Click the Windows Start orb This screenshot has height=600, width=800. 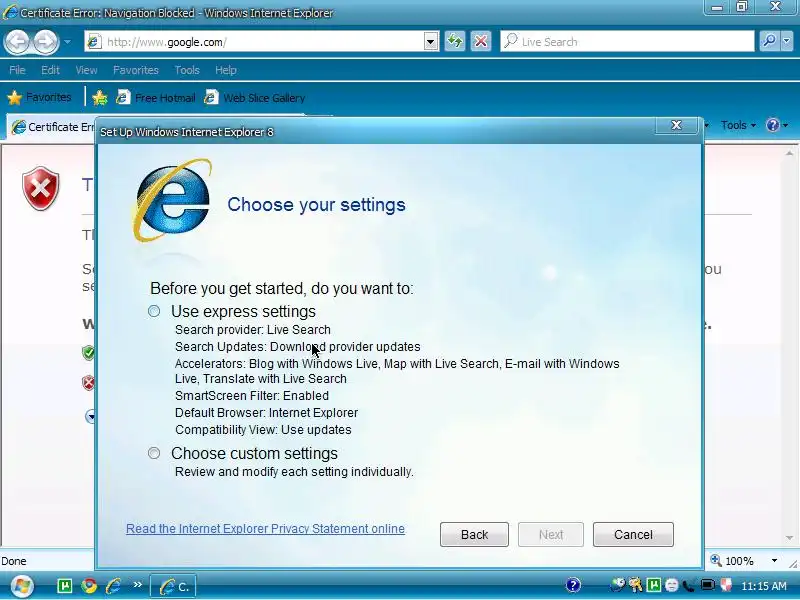click(22, 586)
